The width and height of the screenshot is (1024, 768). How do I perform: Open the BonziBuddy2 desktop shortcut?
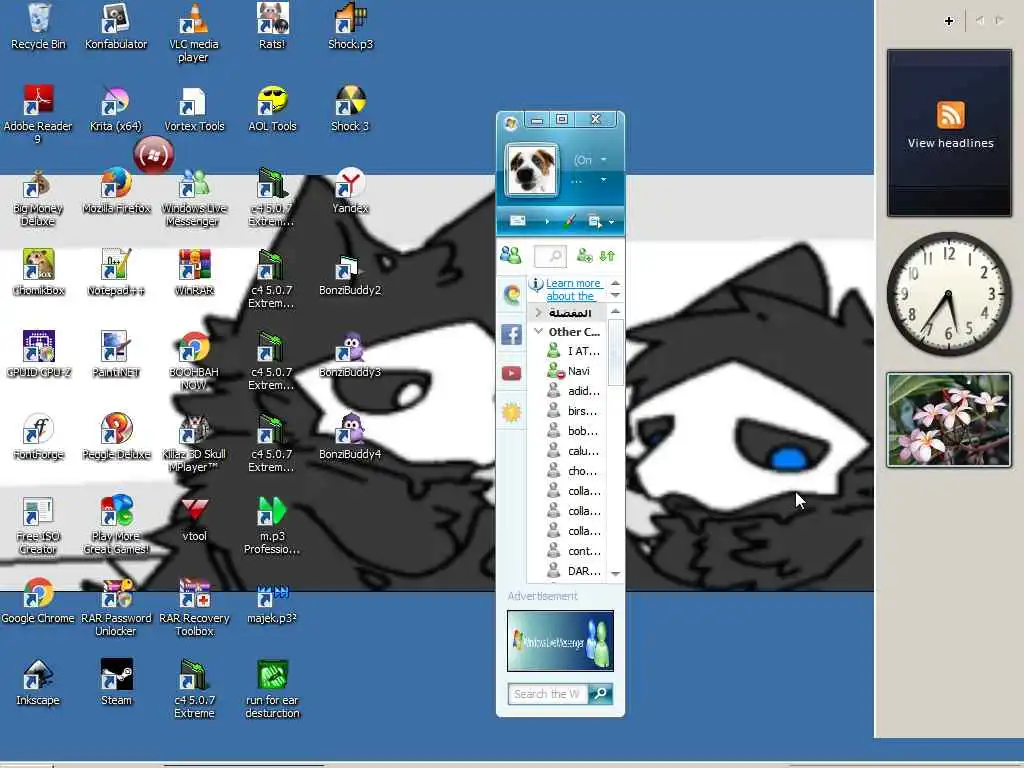(x=350, y=273)
